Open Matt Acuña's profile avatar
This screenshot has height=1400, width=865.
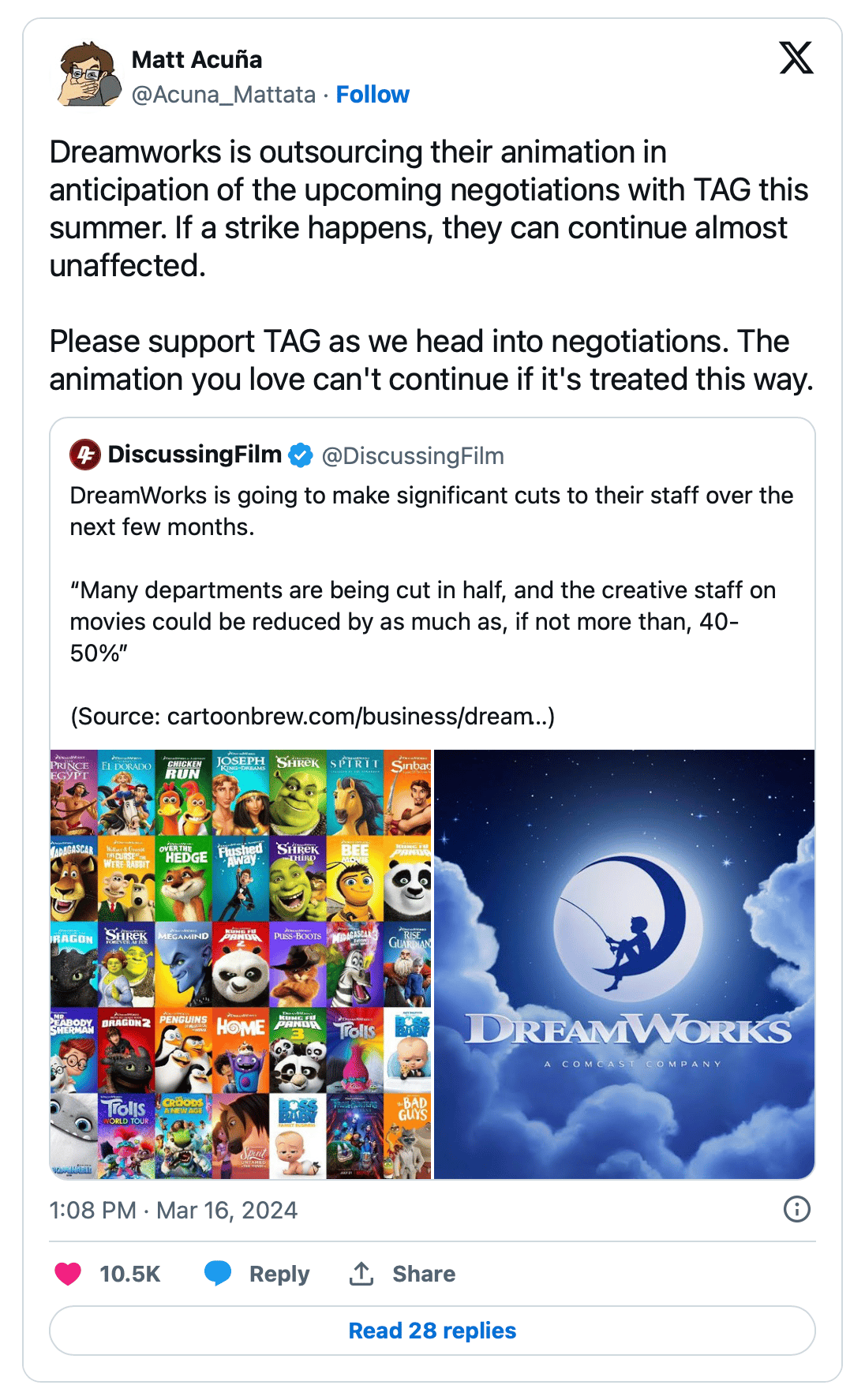[x=89, y=75]
